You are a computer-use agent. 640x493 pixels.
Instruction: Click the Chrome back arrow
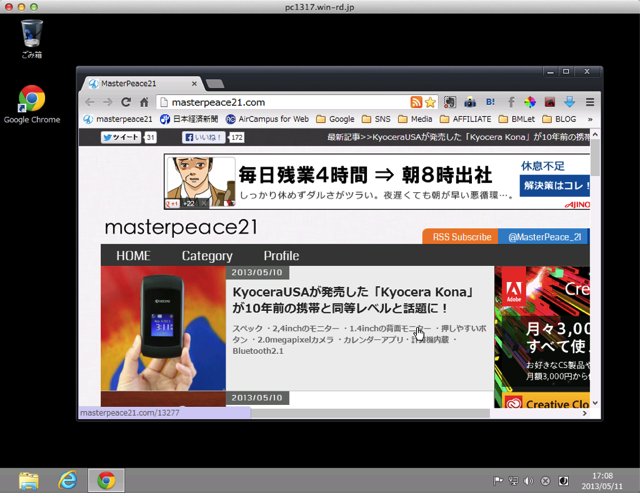point(90,102)
